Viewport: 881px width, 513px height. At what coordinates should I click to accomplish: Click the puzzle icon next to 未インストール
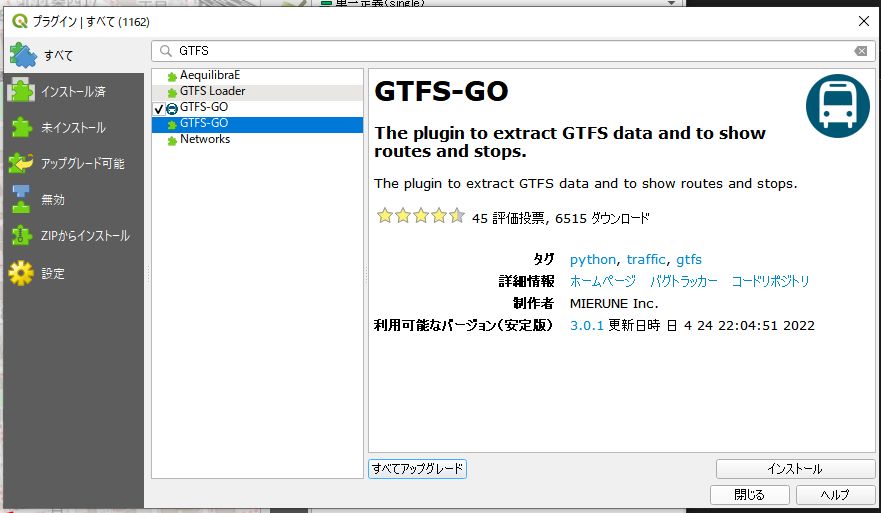(x=21, y=127)
